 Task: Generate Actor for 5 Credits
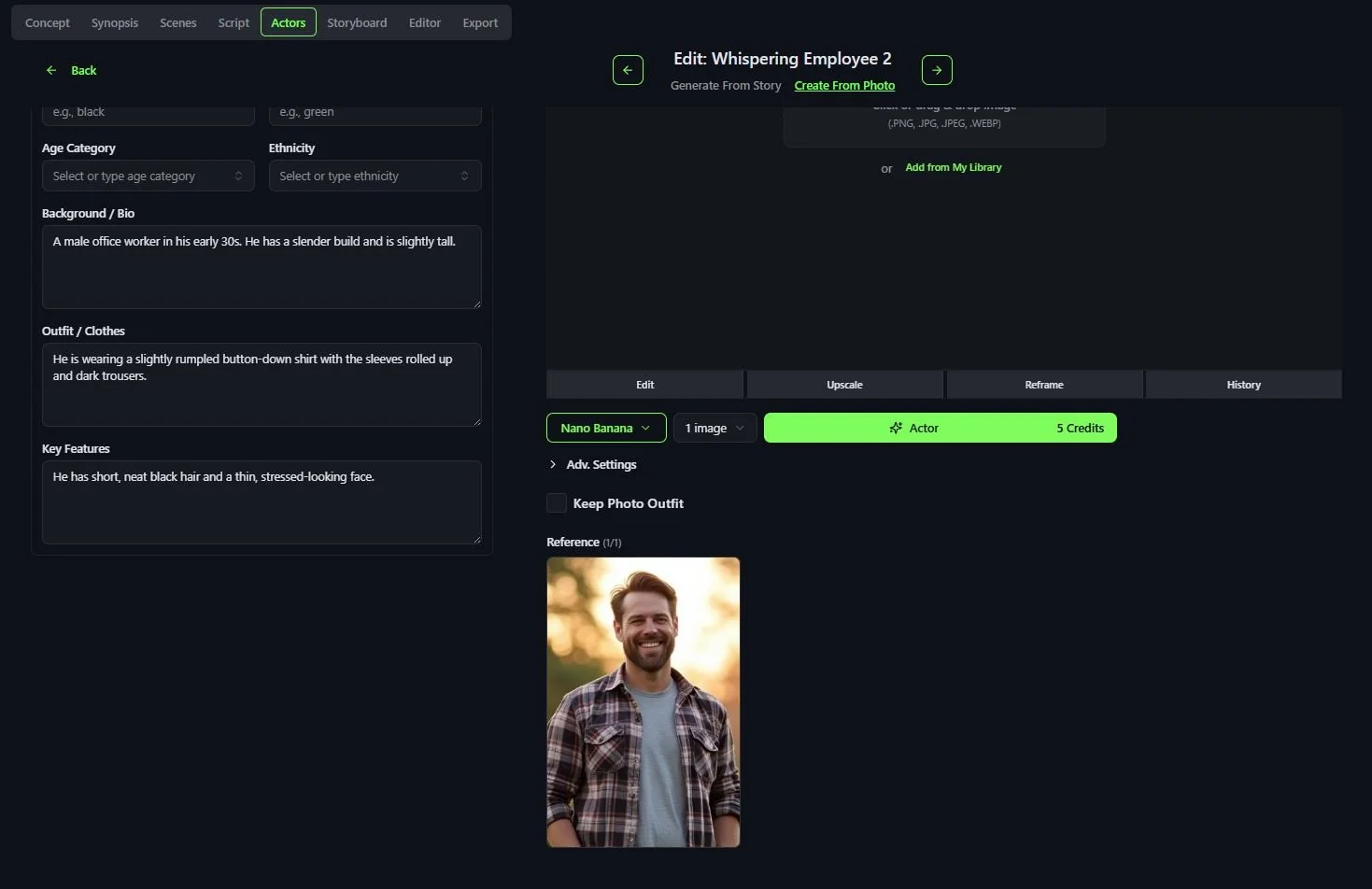point(941,428)
